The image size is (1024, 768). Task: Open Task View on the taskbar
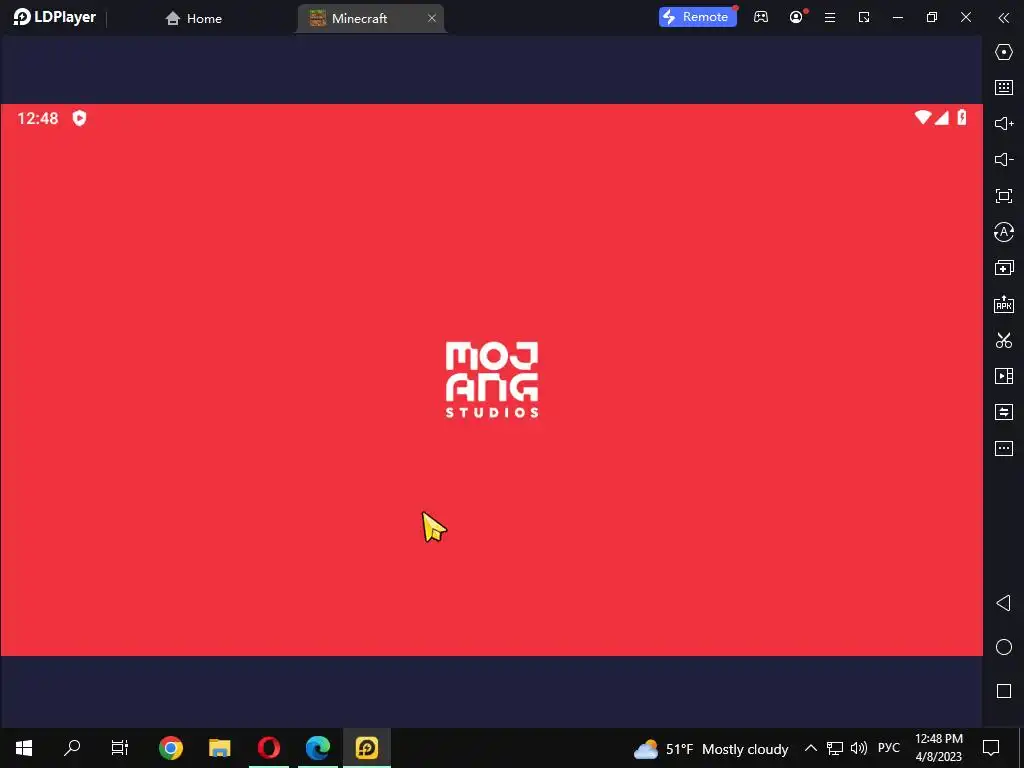pos(120,748)
